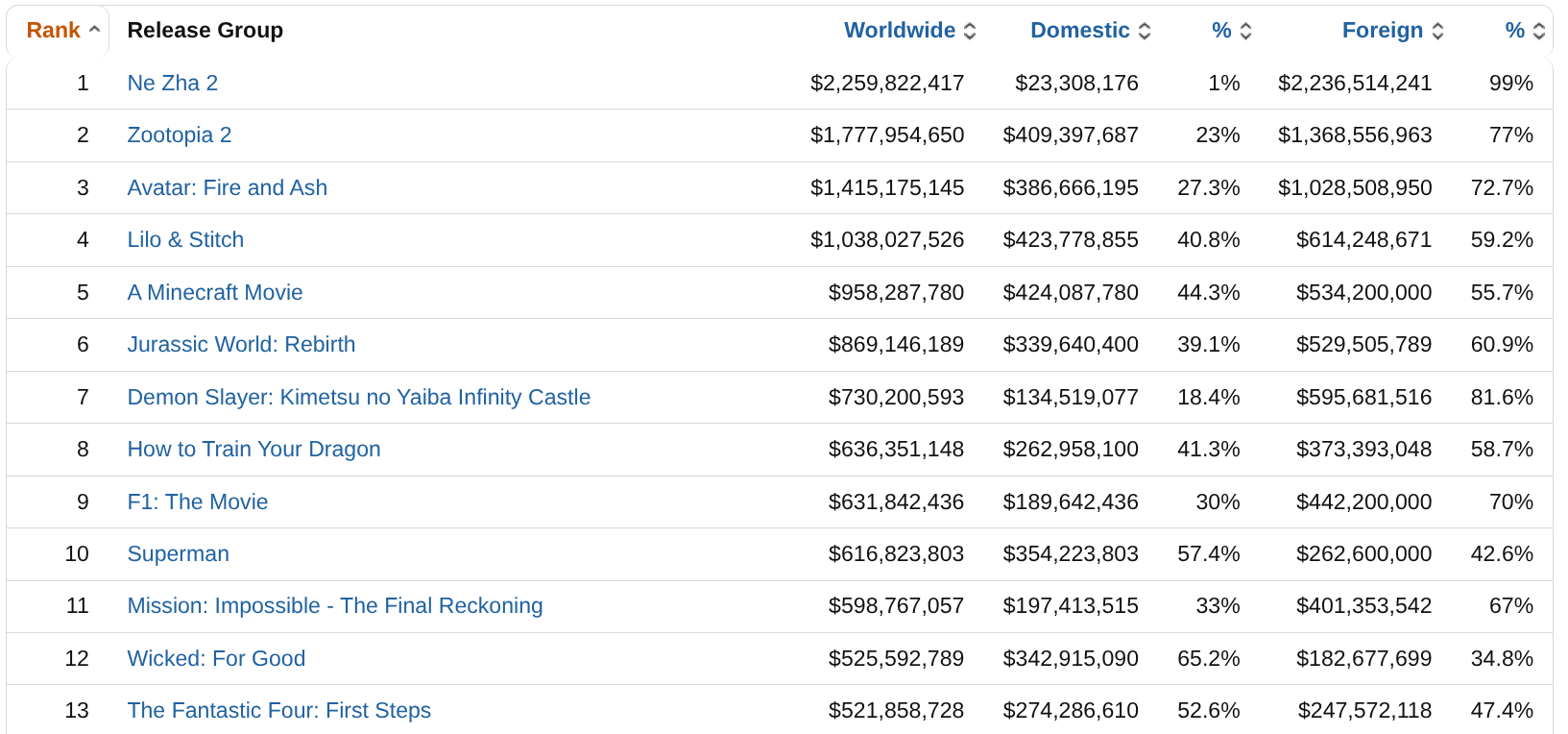Sort by the Rank column header

(54, 31)
